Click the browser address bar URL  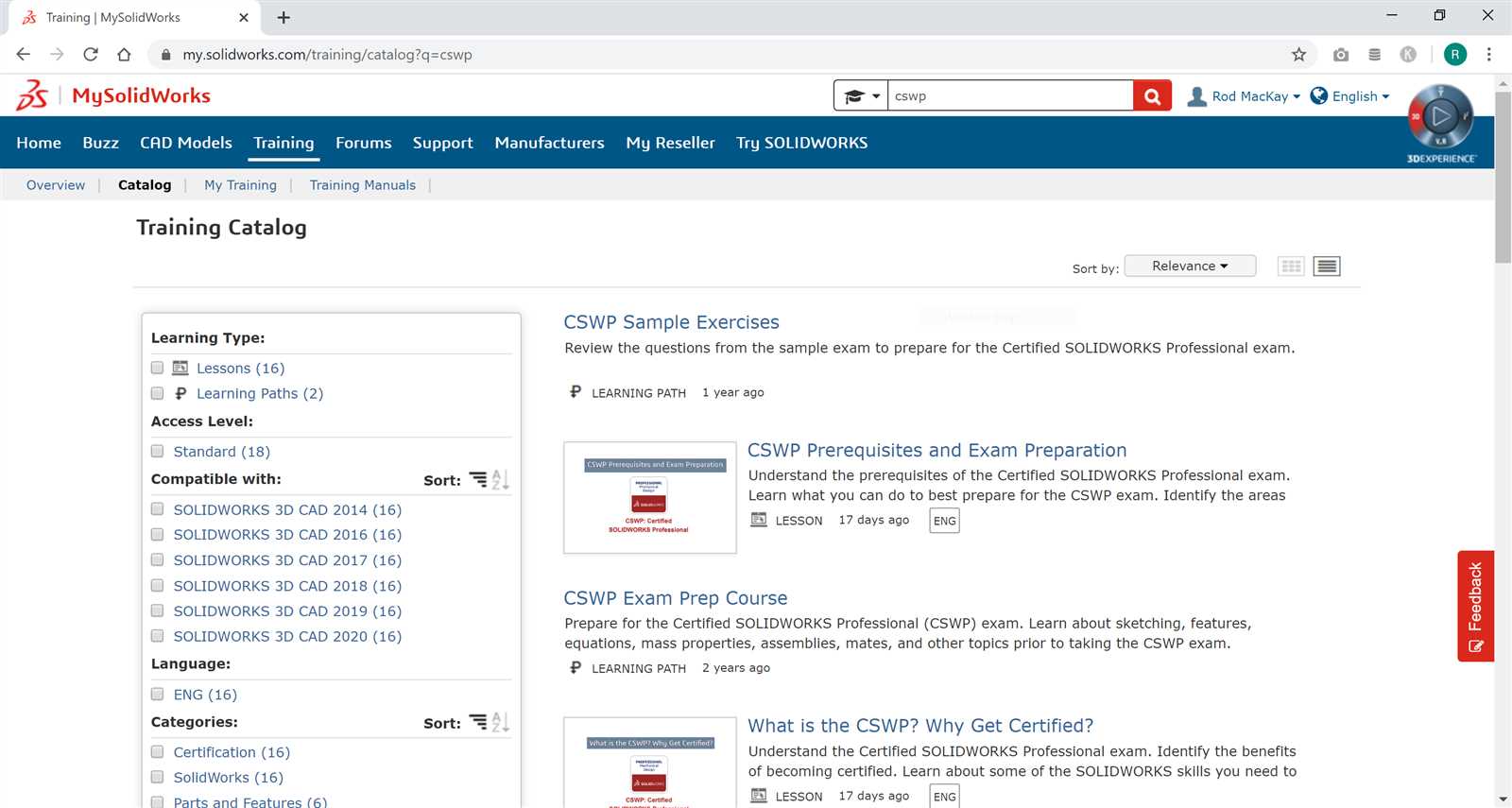327,55
